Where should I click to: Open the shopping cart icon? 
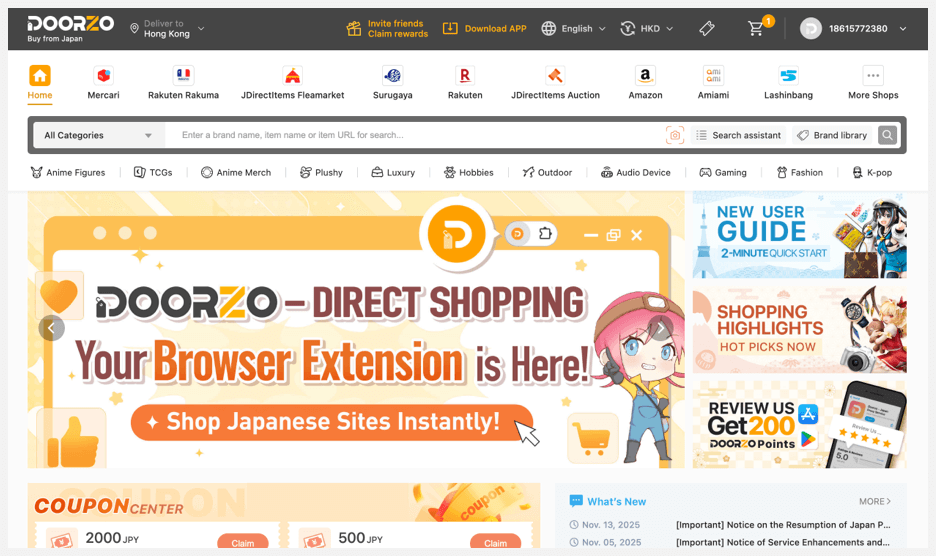(756, 28)
